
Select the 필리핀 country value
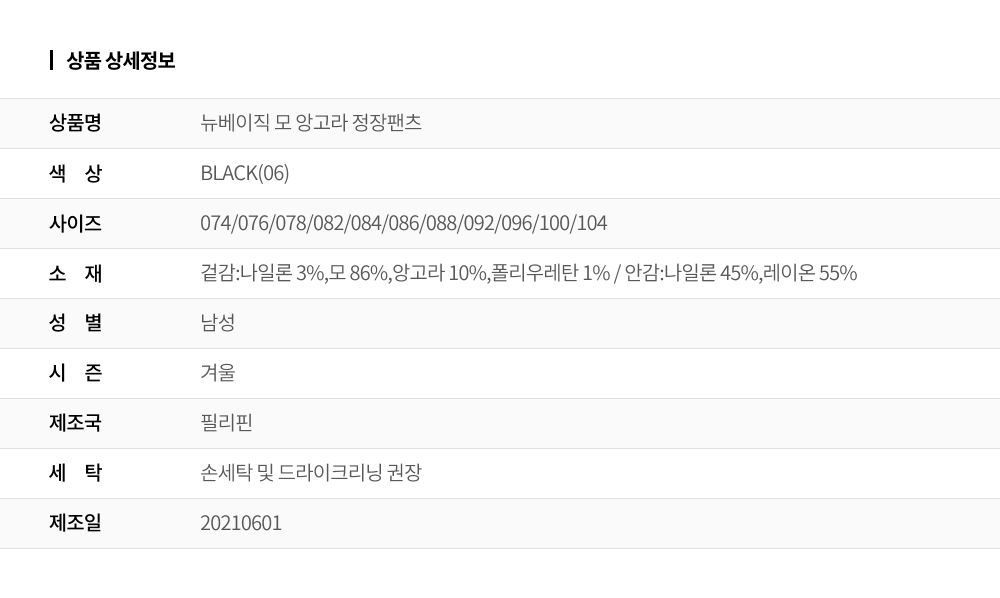click(226, 423)
